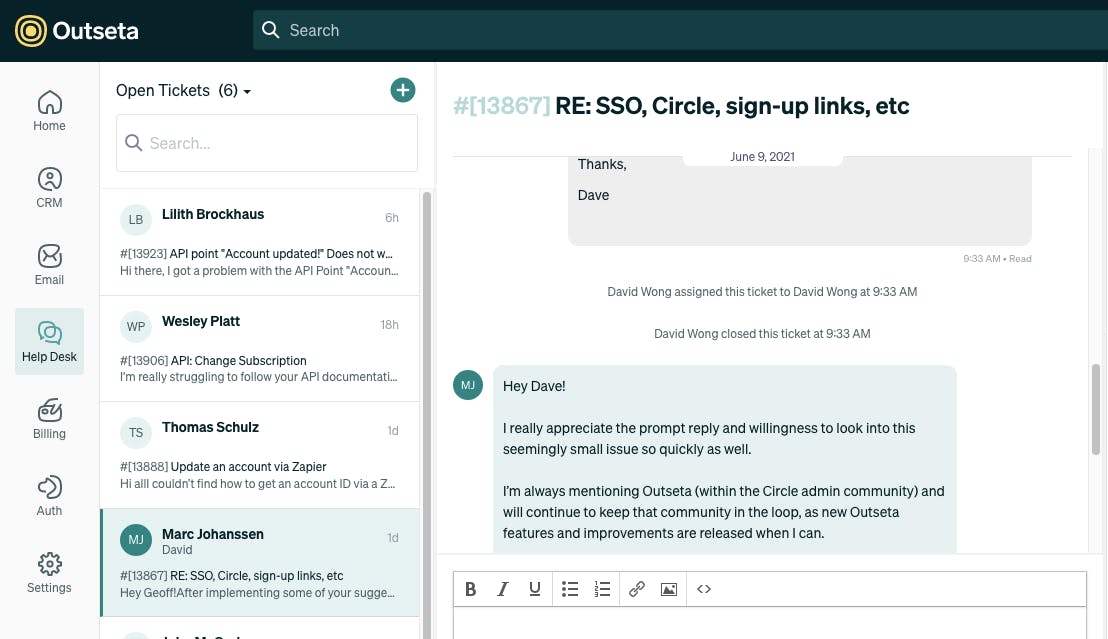1108x639 pixels.
Task: Open Settings from the sidebar
Action: [x=49, y=573]
